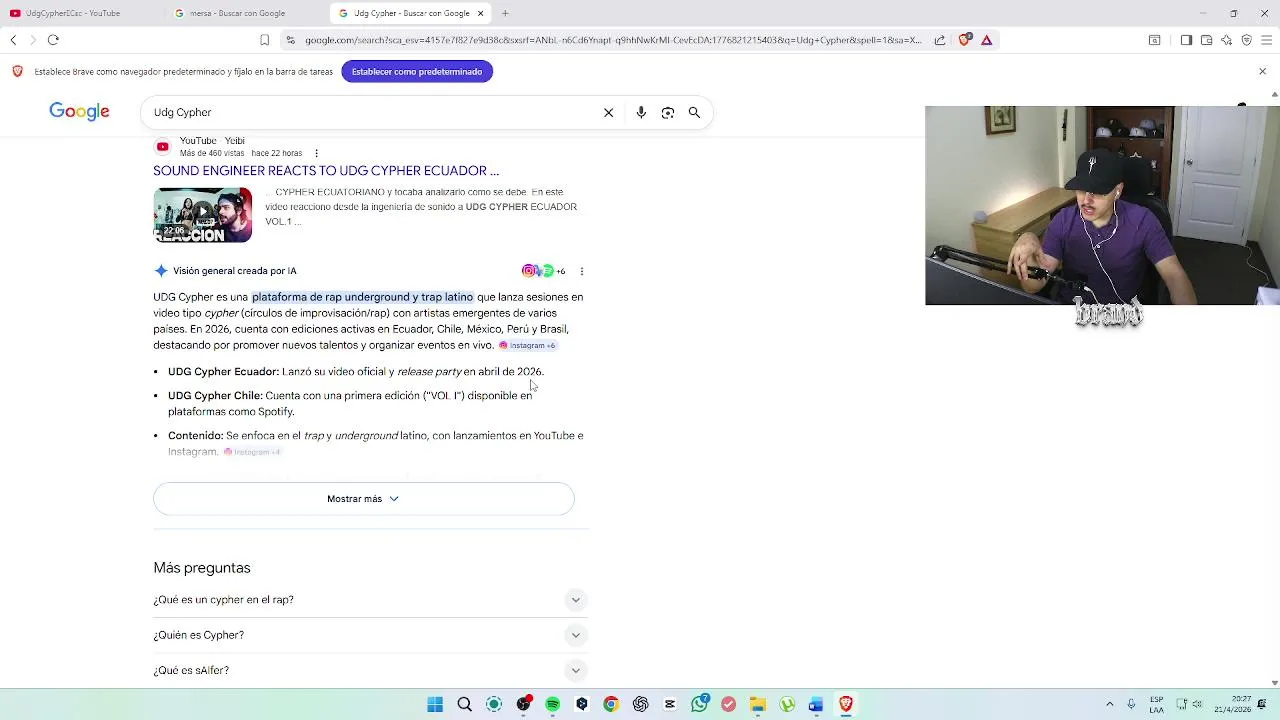Expand AI overview with Mostrar más
Screen dimensions: 1280x720
coord(364,499)
